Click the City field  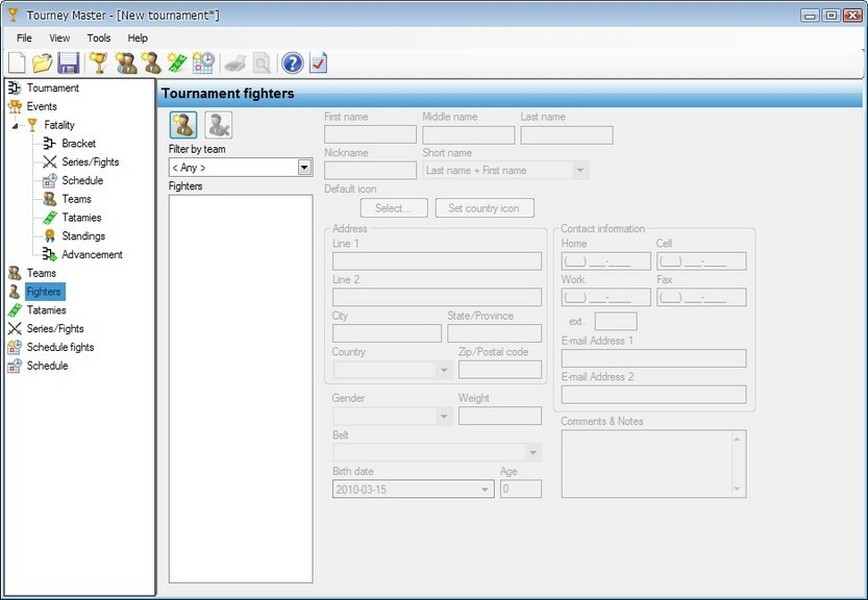click(x=387, y=333)
